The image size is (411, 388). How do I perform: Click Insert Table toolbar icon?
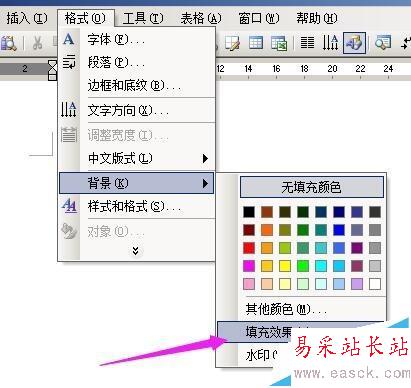point(256,43)
